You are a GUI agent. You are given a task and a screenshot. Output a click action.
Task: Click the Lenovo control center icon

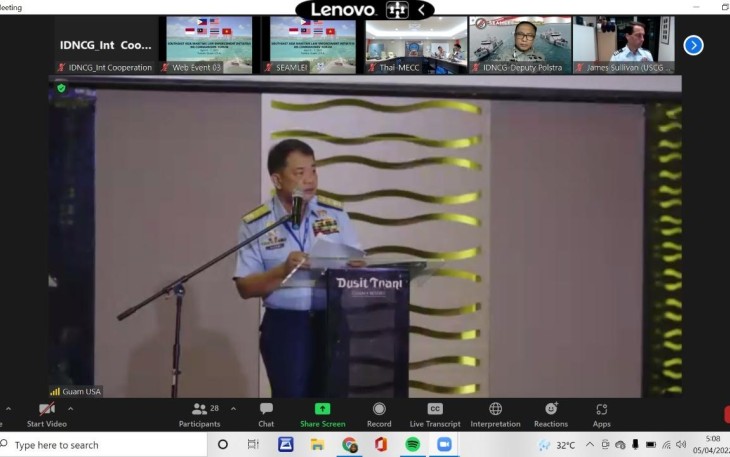(397, 10)
